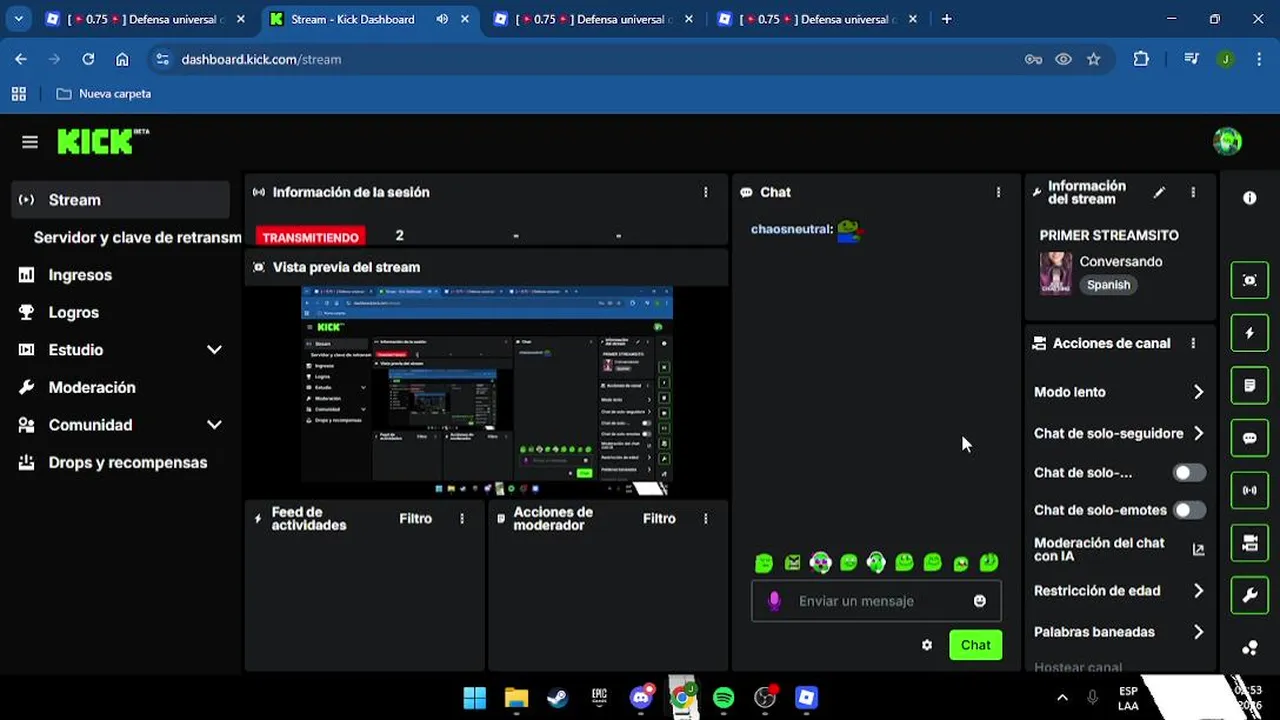1280x720 pixels.
Task: Toggle the document notes widget icon in right rail
Action: coord(1249,386)
